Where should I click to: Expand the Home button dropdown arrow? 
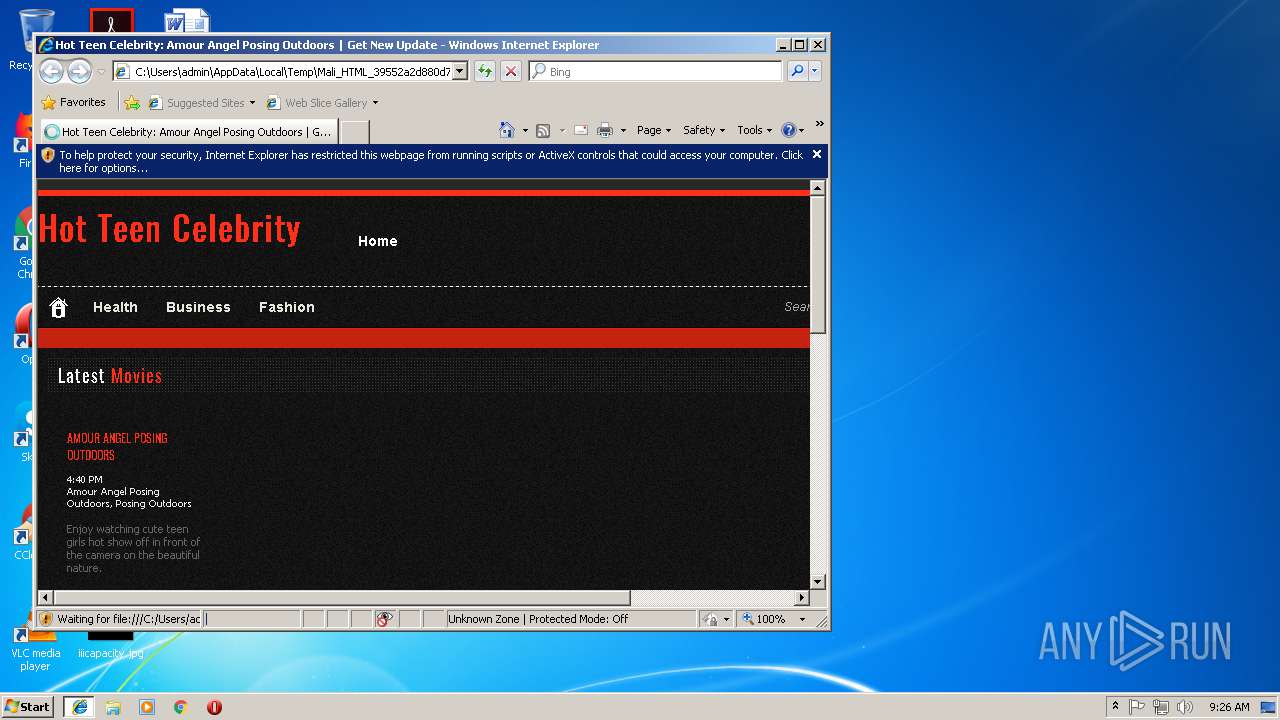pos(524,130)
